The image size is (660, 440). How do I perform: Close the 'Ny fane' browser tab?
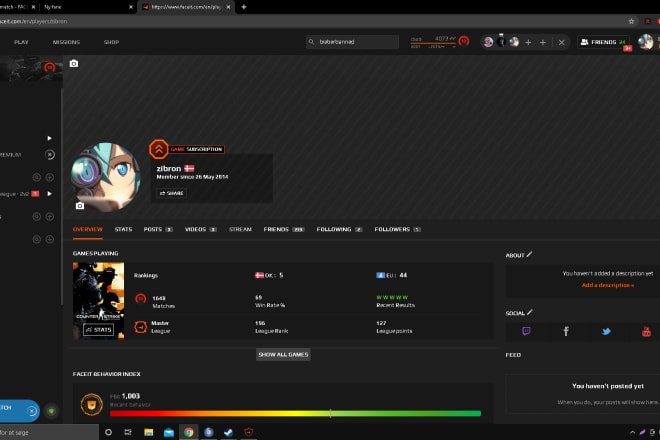tap(130, 7)
